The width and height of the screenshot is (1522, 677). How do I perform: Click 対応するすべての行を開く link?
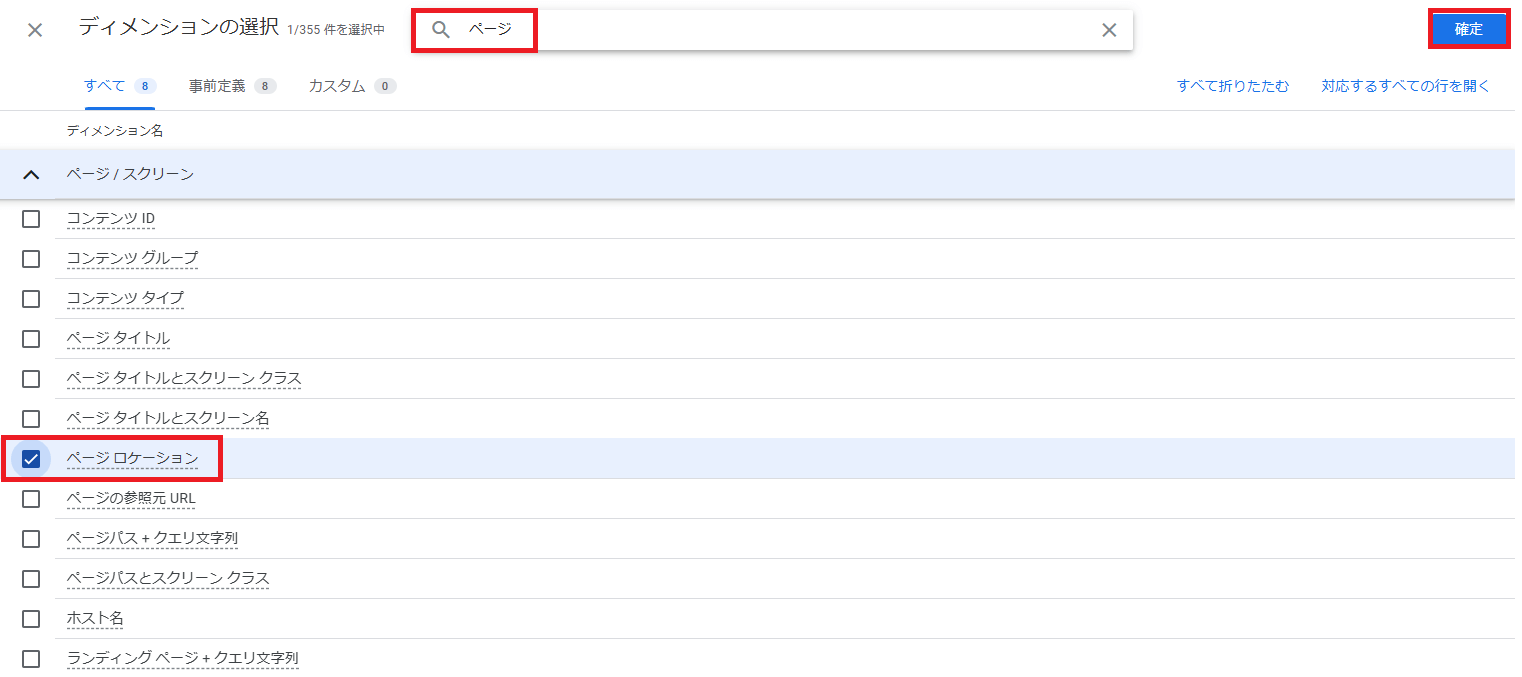(x=1405, y=86)
